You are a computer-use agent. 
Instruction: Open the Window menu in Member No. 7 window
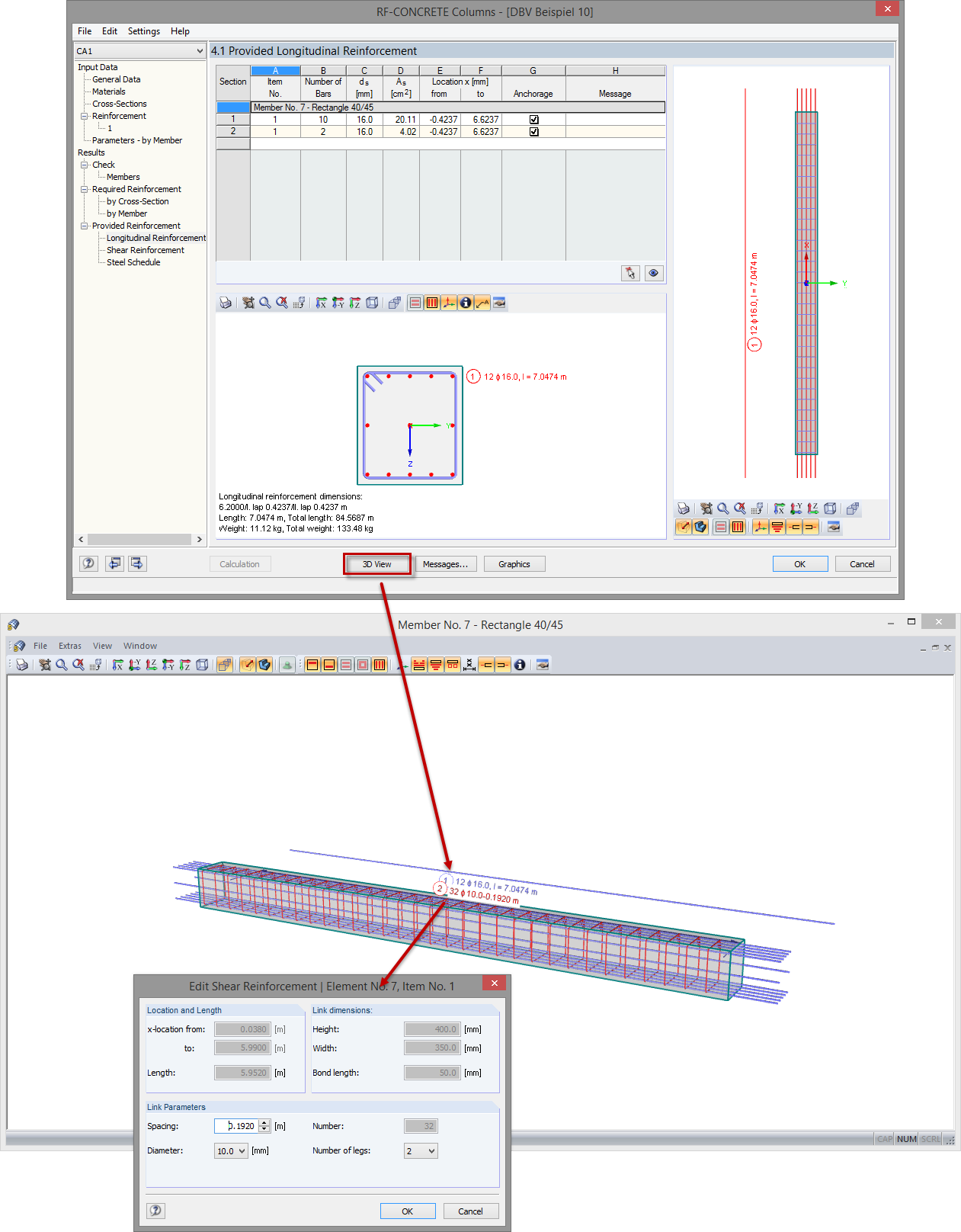pyautogui.click(x=140, y=646)
